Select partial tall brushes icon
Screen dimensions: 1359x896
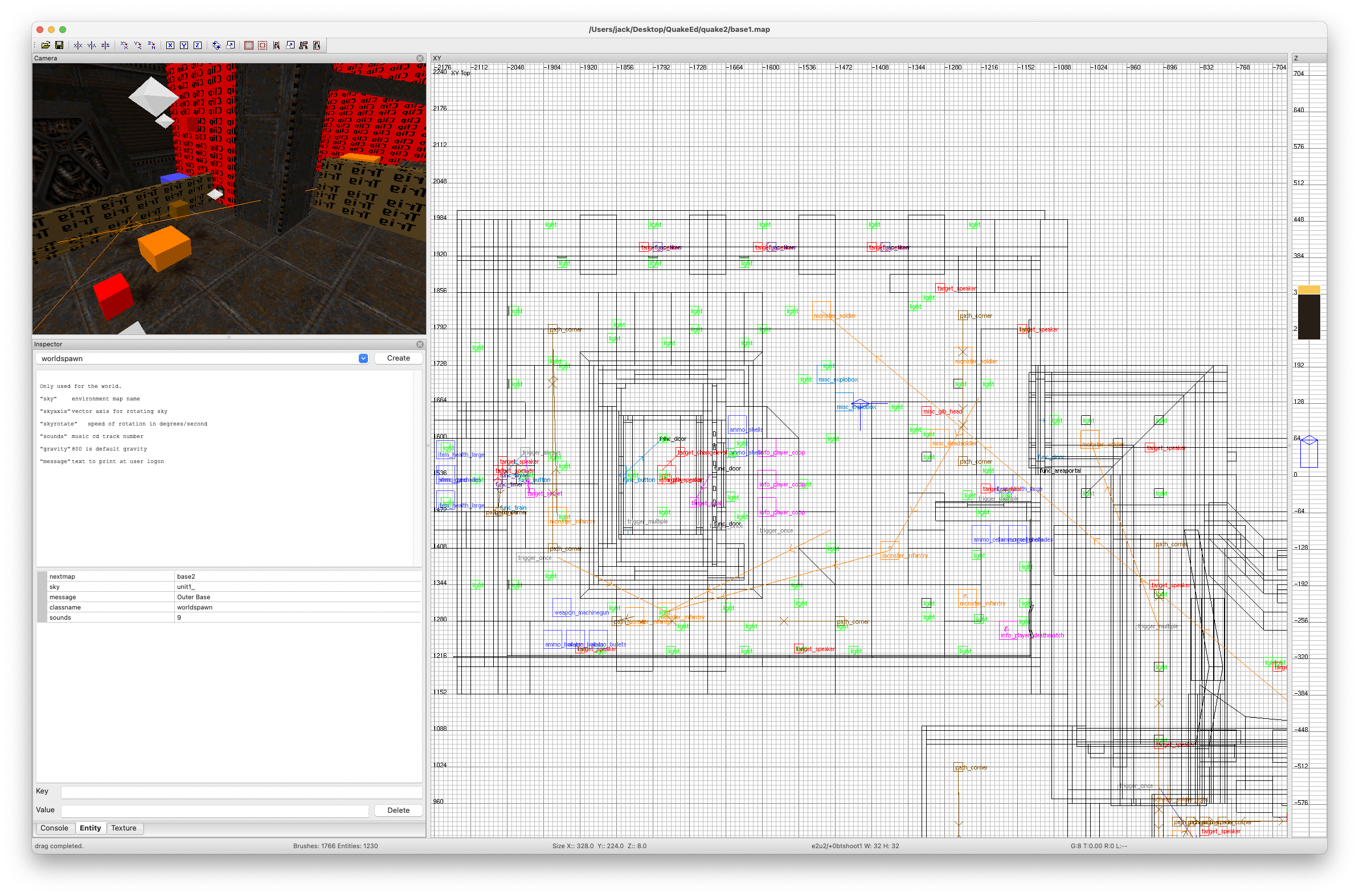276,45
